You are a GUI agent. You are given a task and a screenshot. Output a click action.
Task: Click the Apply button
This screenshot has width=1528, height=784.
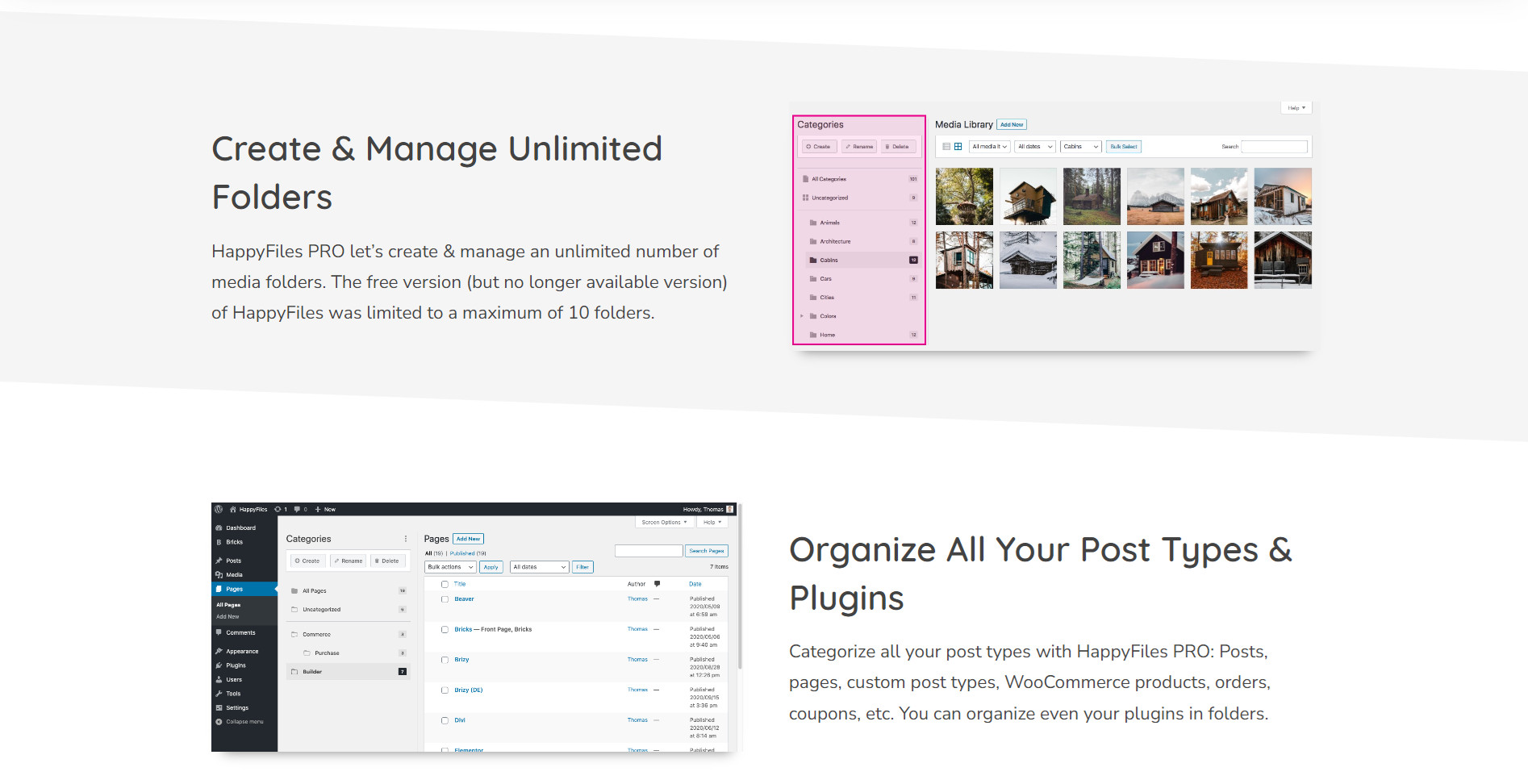pyautogui.click(x=491, y=567)
